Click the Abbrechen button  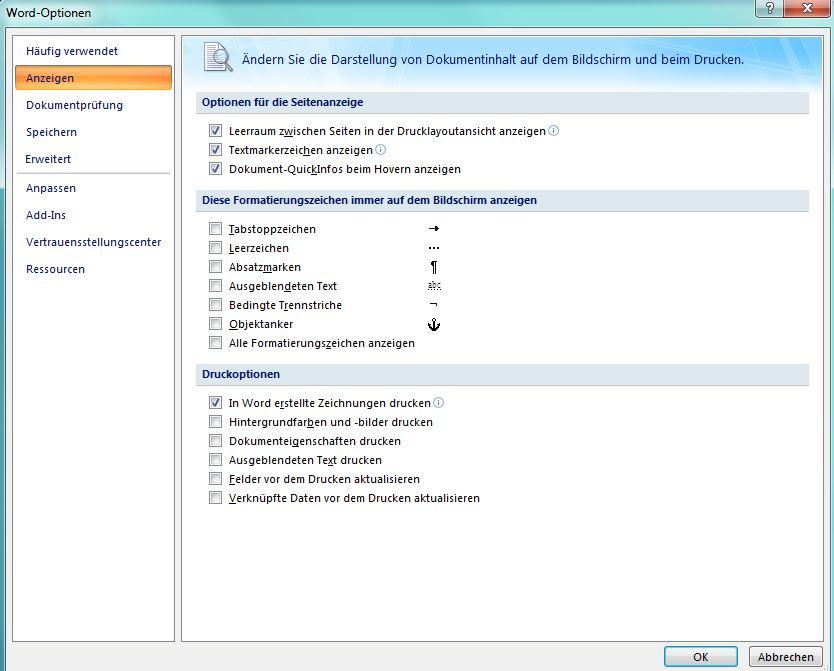(x=786, y=657)
